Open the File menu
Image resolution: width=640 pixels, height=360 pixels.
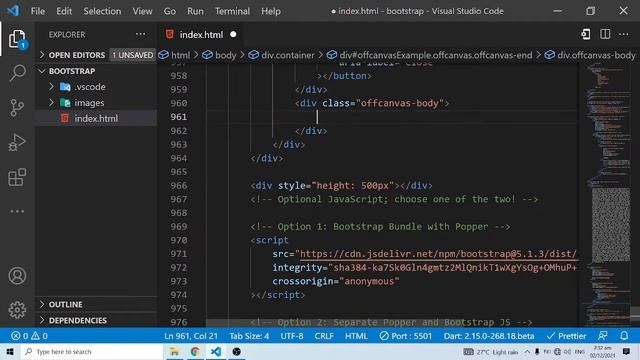click(38, 11)
